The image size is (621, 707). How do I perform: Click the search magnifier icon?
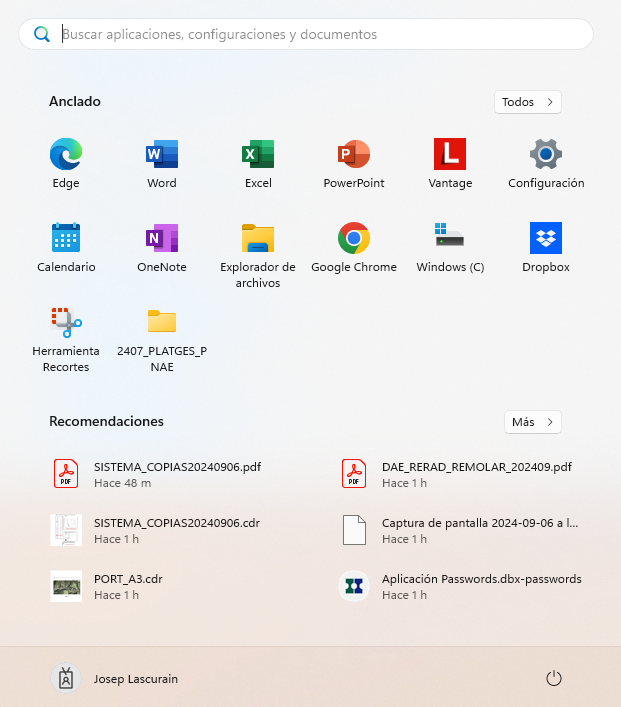pyautogui.click(x=42, y=34)
